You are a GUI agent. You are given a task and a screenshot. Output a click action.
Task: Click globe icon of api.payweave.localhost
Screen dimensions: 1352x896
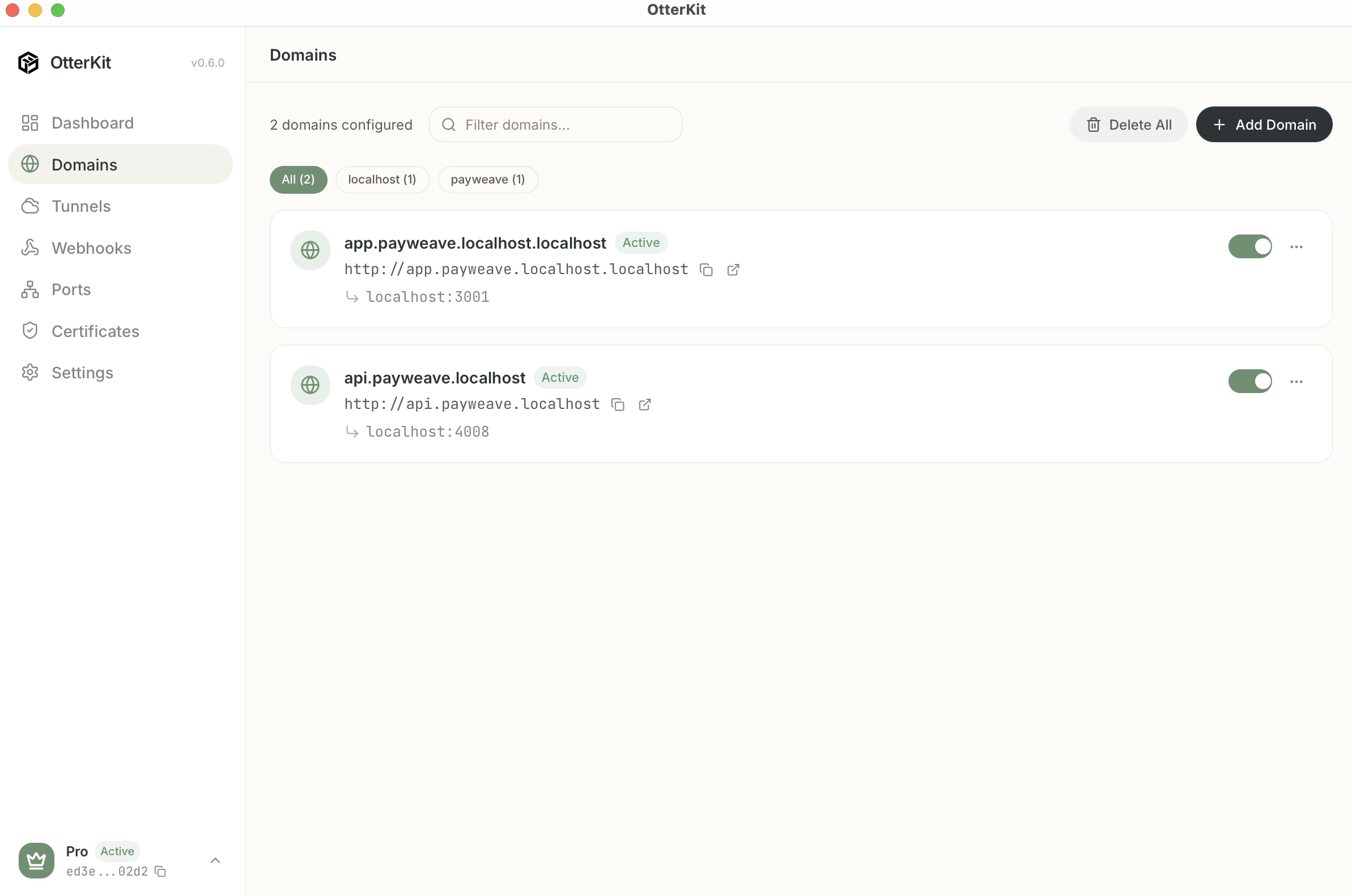point(310,385)
